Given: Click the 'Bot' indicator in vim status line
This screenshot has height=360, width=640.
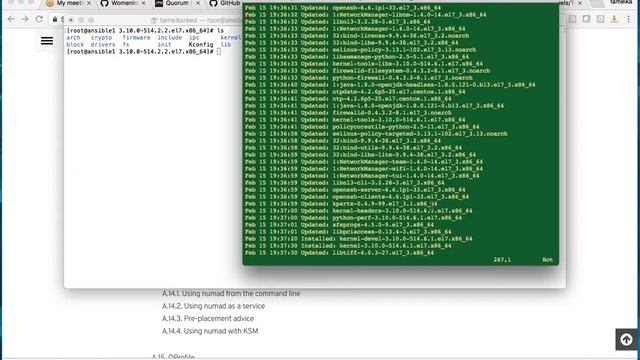Looking at the screenshot, I should (547, 260).
